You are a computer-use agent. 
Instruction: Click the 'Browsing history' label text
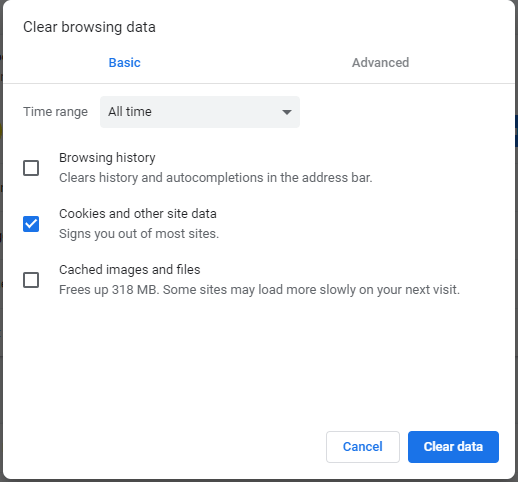pyautogui.click(x=107, y=158)
